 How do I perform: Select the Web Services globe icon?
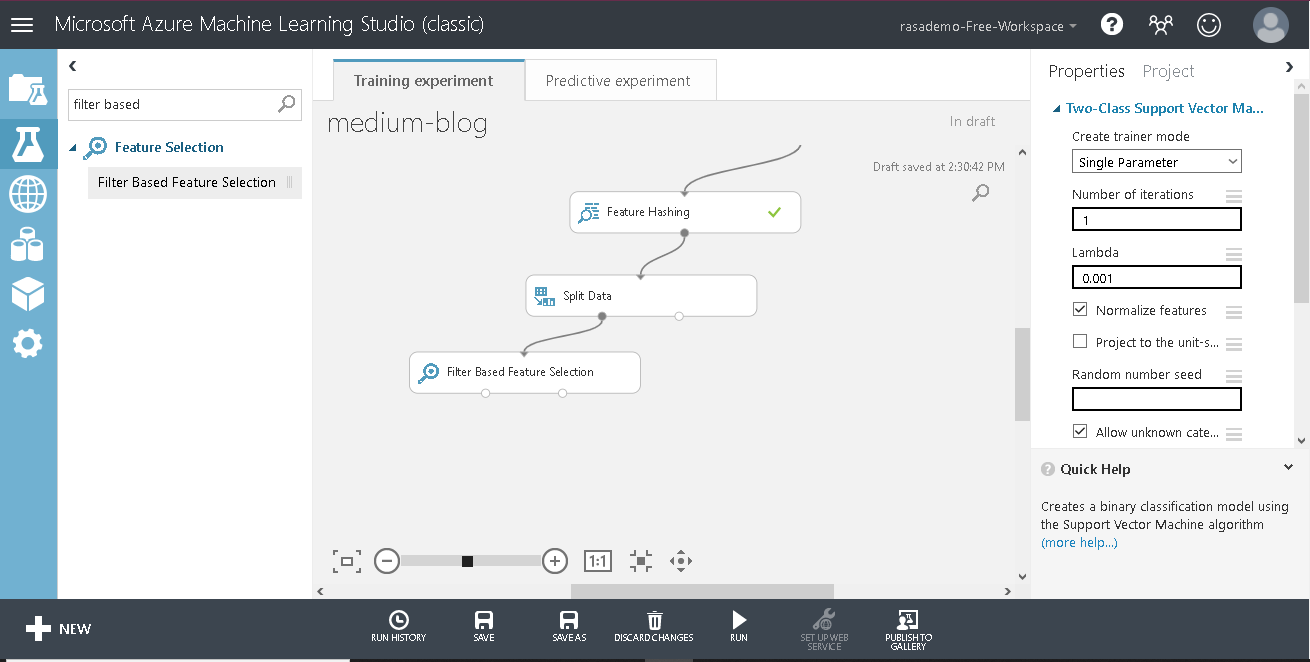[28, 194]
